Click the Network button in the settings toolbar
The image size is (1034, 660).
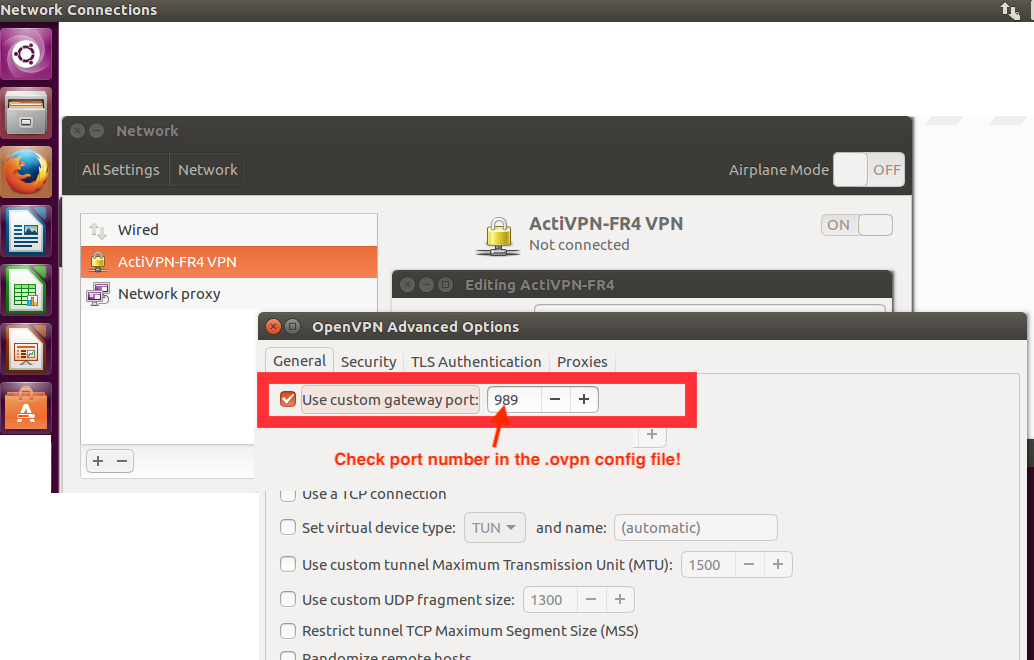[x=208, y=169]
